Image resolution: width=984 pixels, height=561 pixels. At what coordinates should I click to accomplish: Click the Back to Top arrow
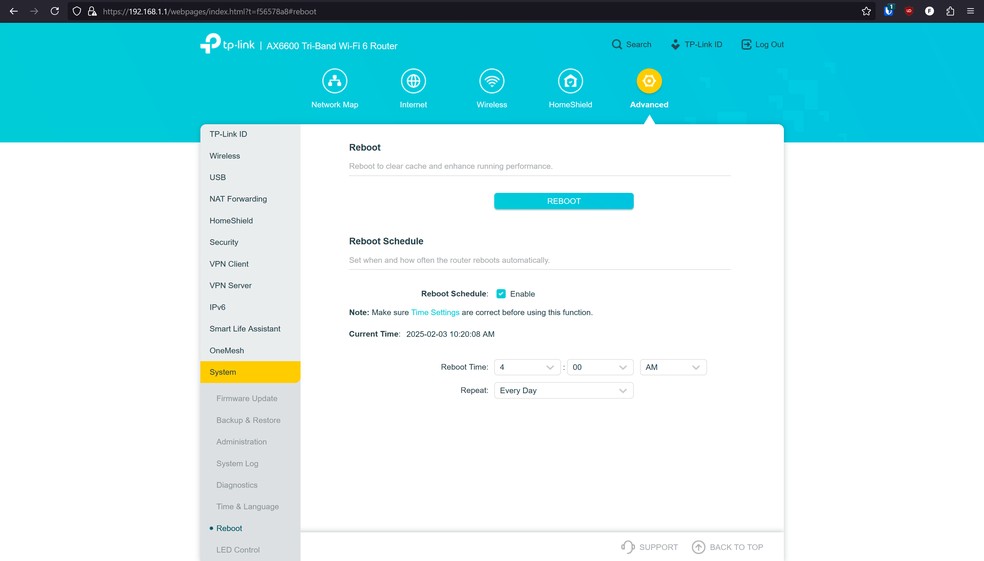click(x=699, y=547)
